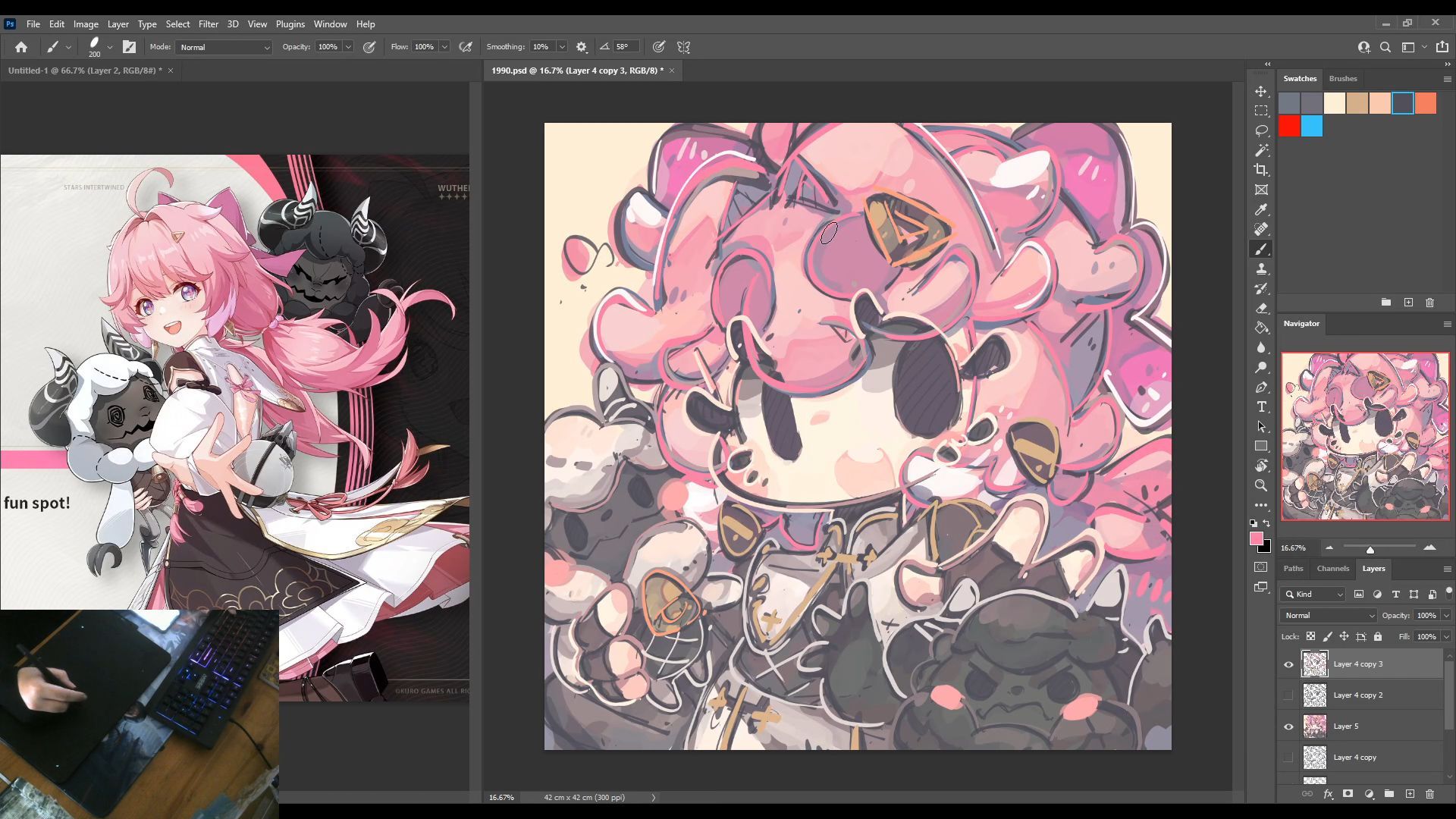Open the Smoothing dropdown arrow
Viewport: 1456px width, 819px height.
[562, 47]
